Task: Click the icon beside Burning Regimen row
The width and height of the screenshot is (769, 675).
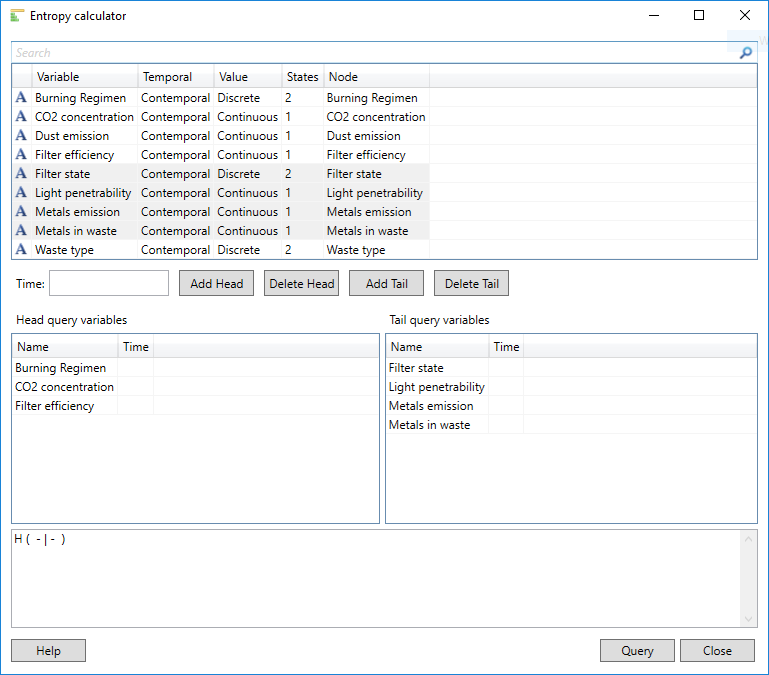Action: 21,98
